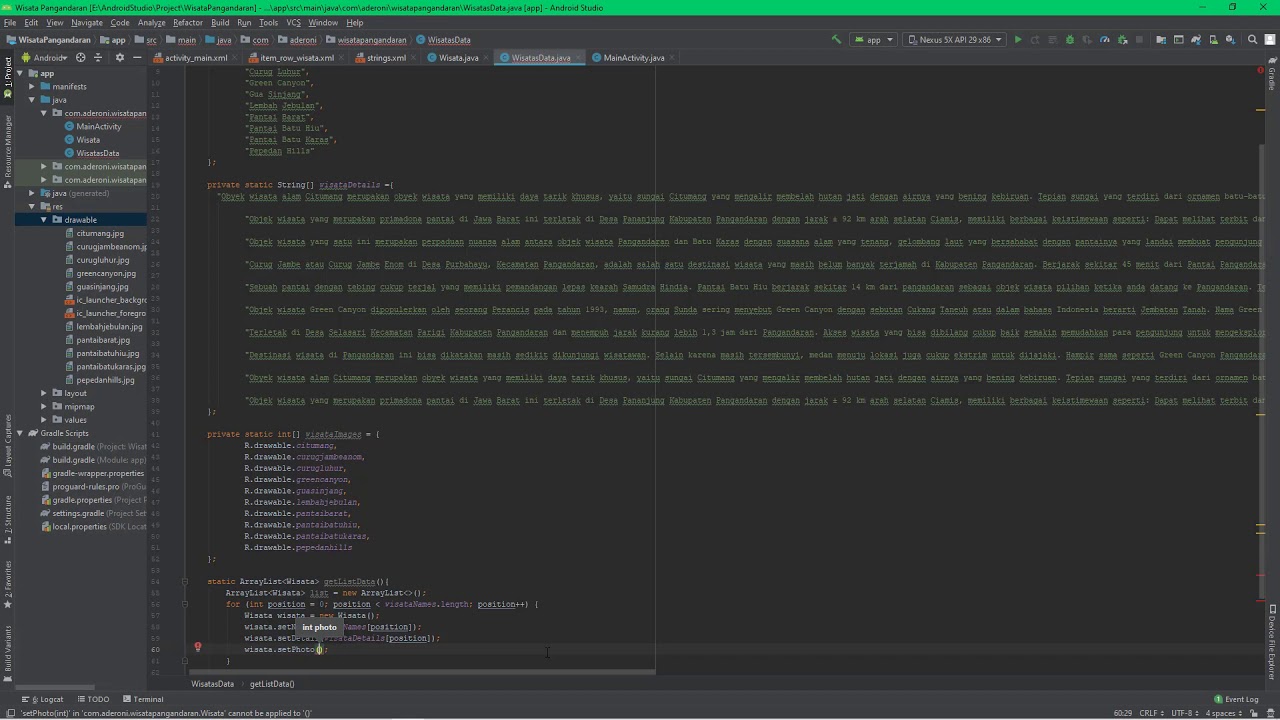Click the project panel settings gear icon

(x=119, y=58)
